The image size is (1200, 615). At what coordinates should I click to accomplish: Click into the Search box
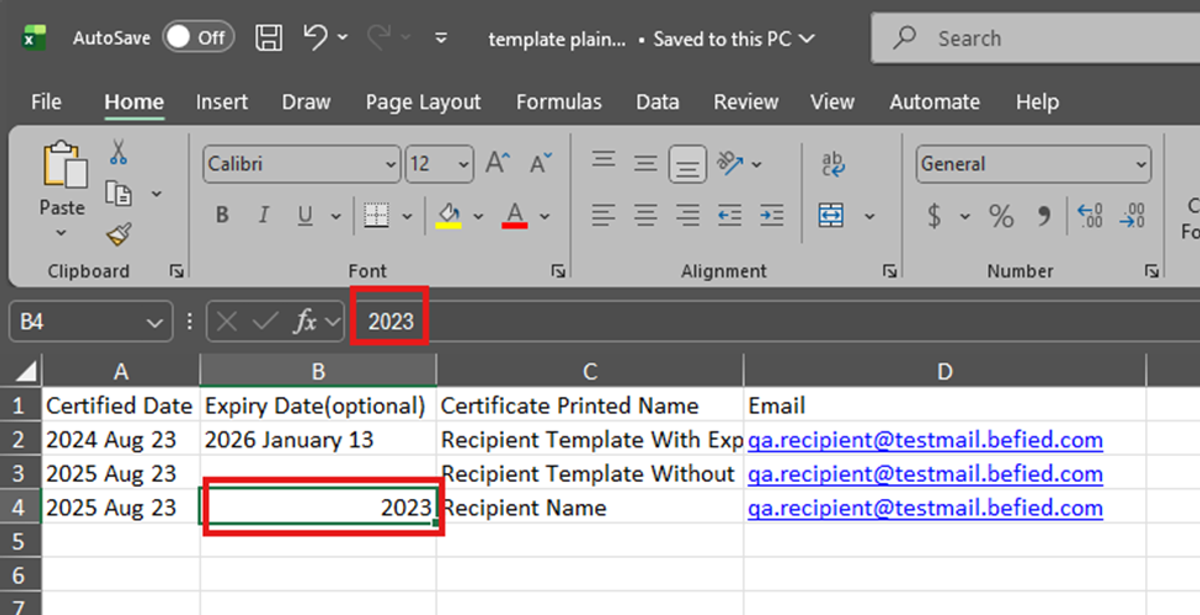[1035, 39]
